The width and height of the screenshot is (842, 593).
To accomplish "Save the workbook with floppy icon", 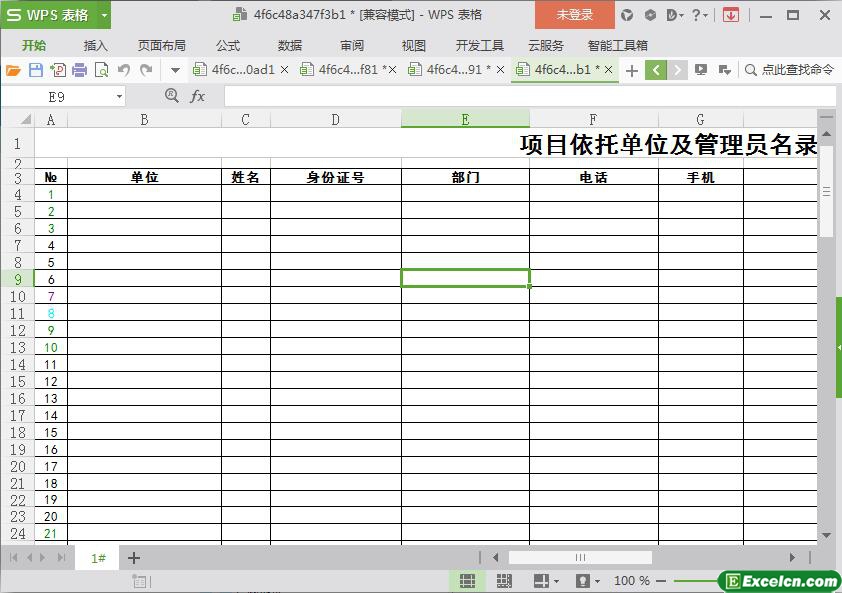I will (35, 70).
